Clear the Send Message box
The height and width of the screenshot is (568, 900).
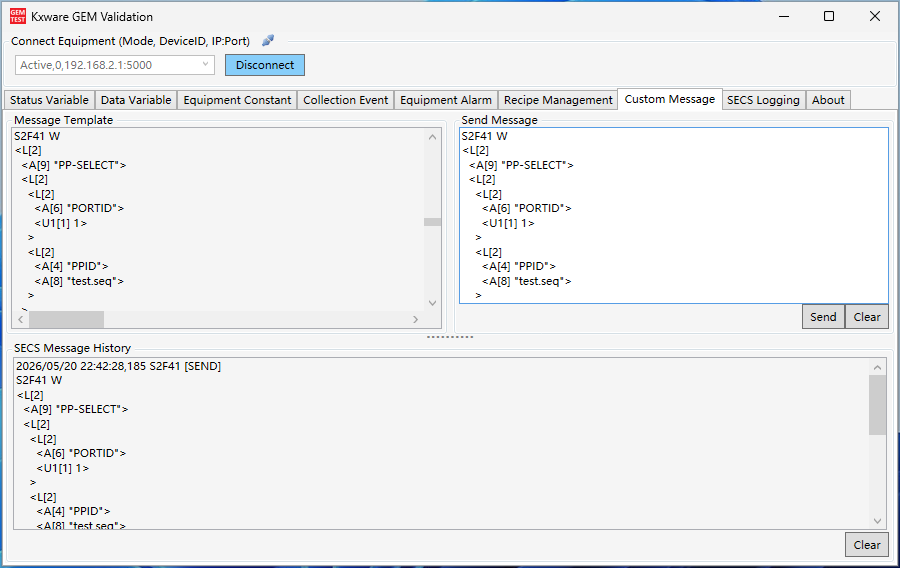click(867, 317)
